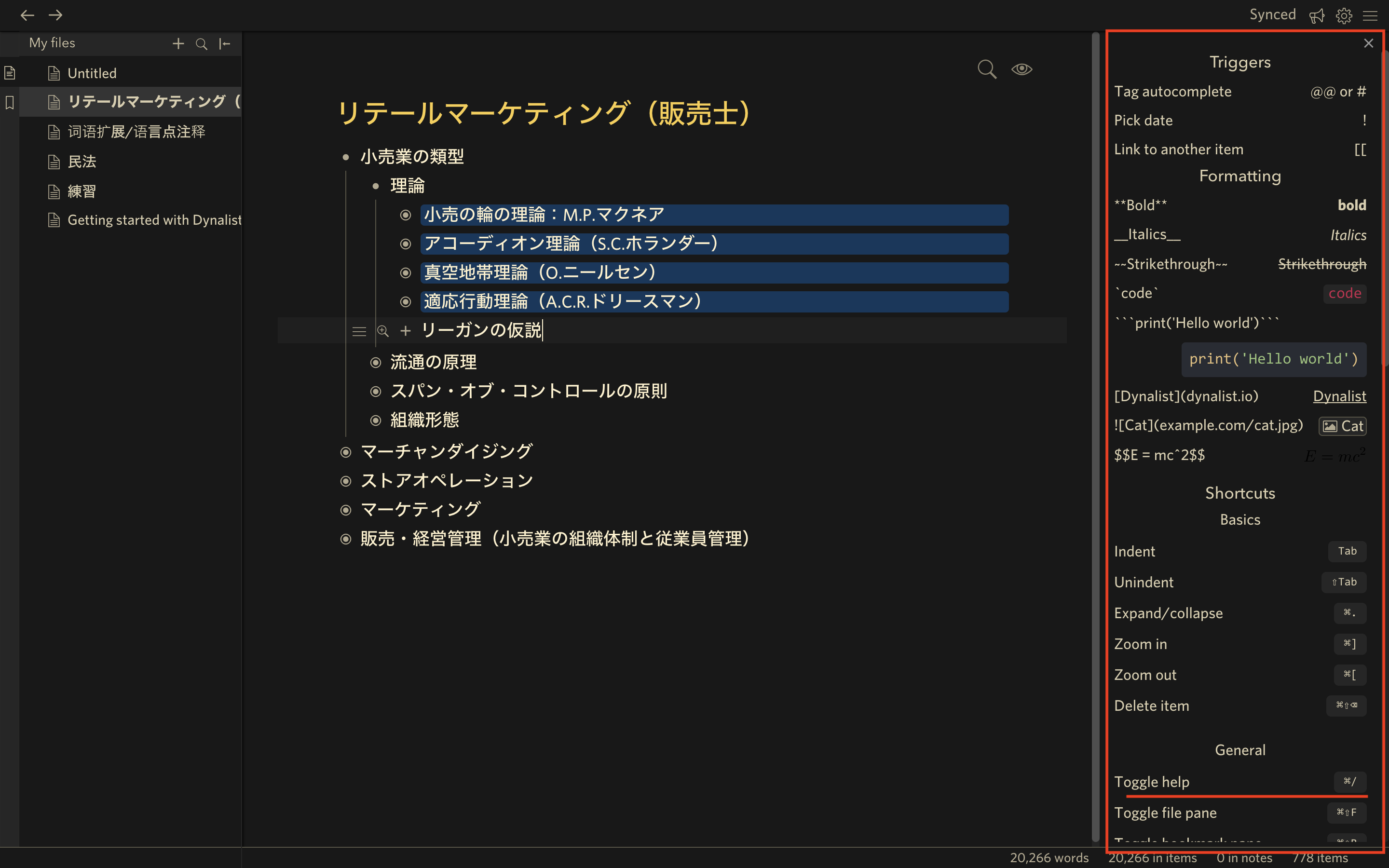Zoom into リーガンの仮説 item
Screen dimensions: 1389x868
[383, 331]
